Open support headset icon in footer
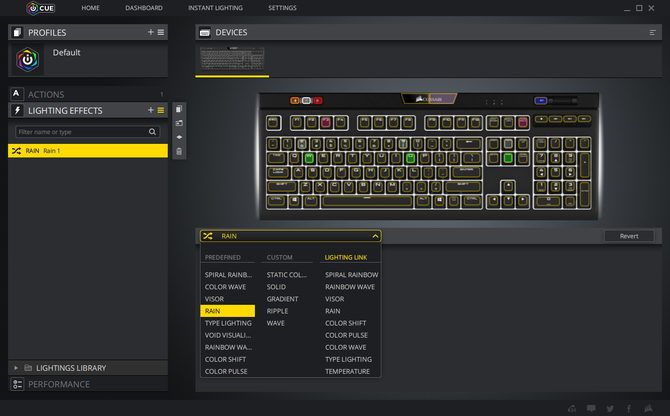Screen dimensions: 670x416 point(572,408)
